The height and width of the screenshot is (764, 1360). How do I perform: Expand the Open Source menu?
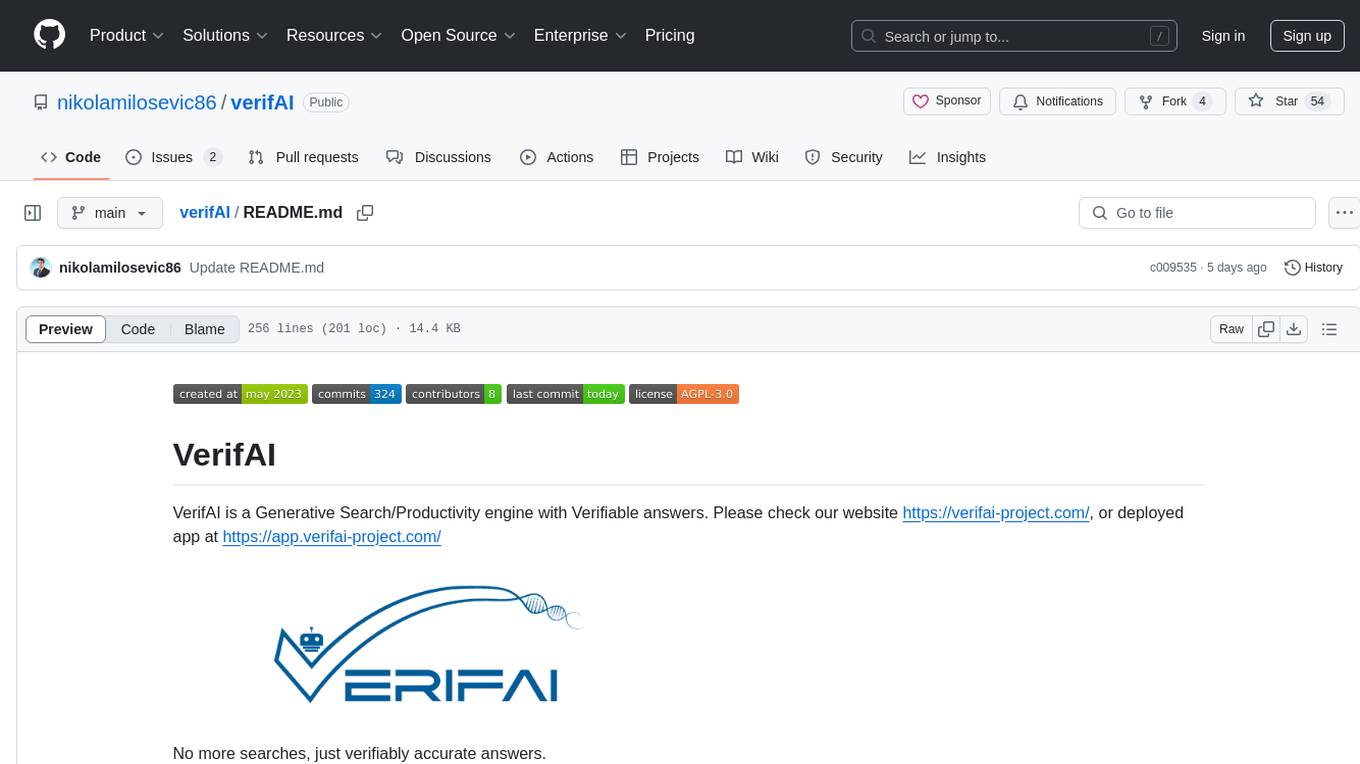458,35
